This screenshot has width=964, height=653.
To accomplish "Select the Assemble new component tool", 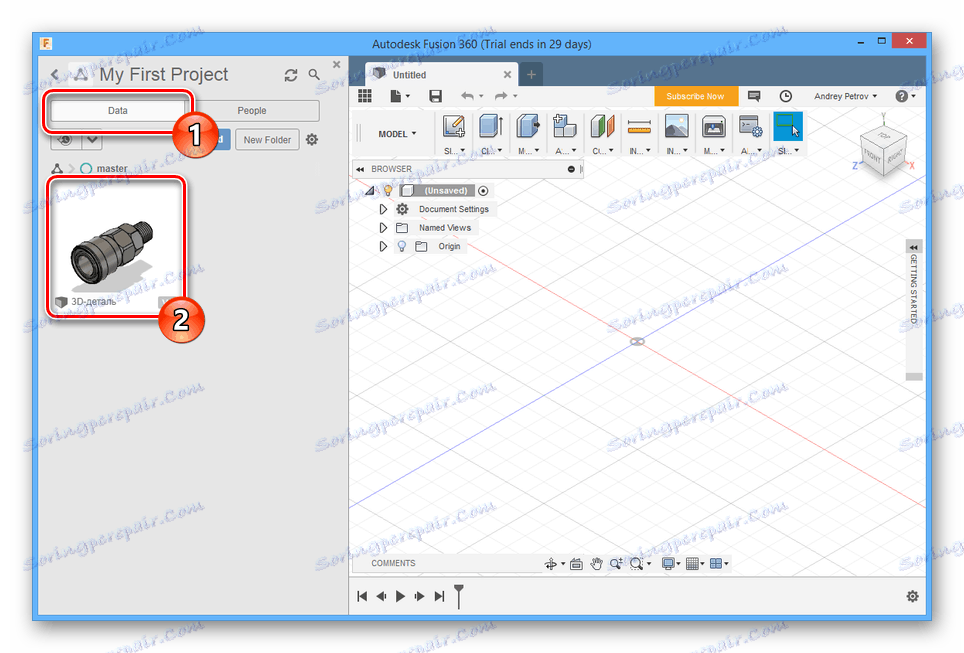I will (564, 127).
